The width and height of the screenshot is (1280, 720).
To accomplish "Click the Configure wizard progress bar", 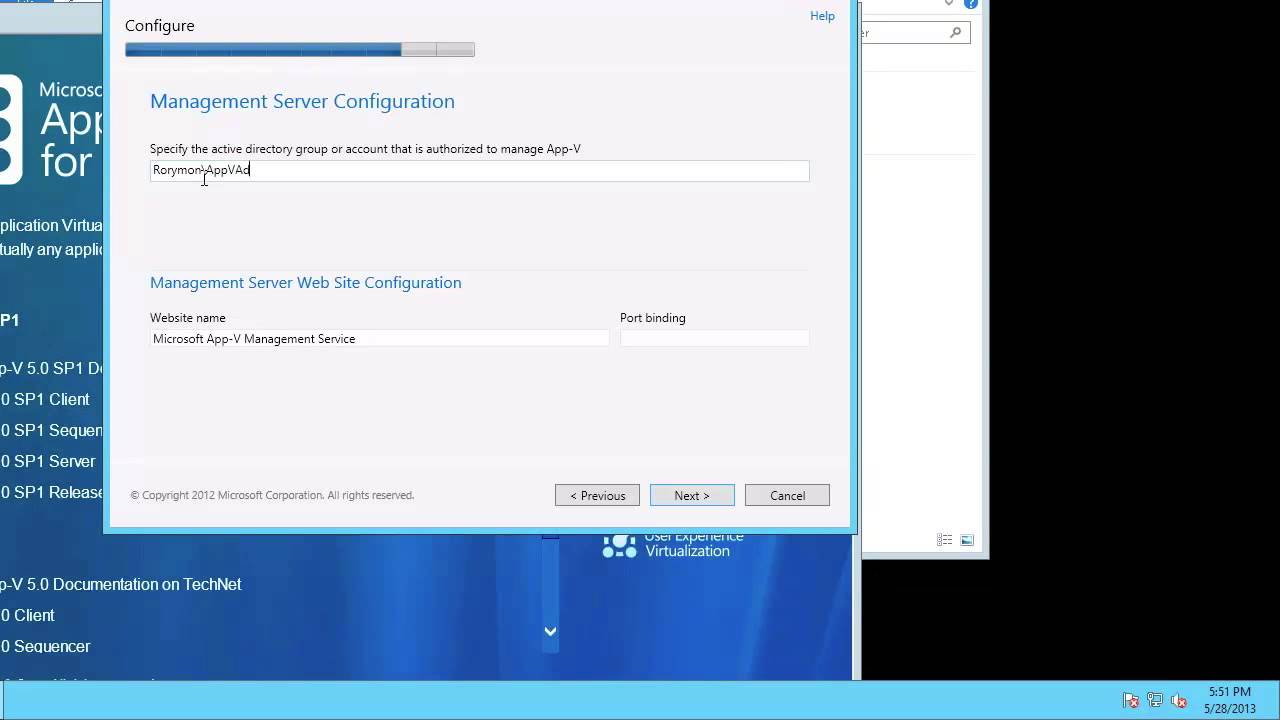I will click(299, 49).
